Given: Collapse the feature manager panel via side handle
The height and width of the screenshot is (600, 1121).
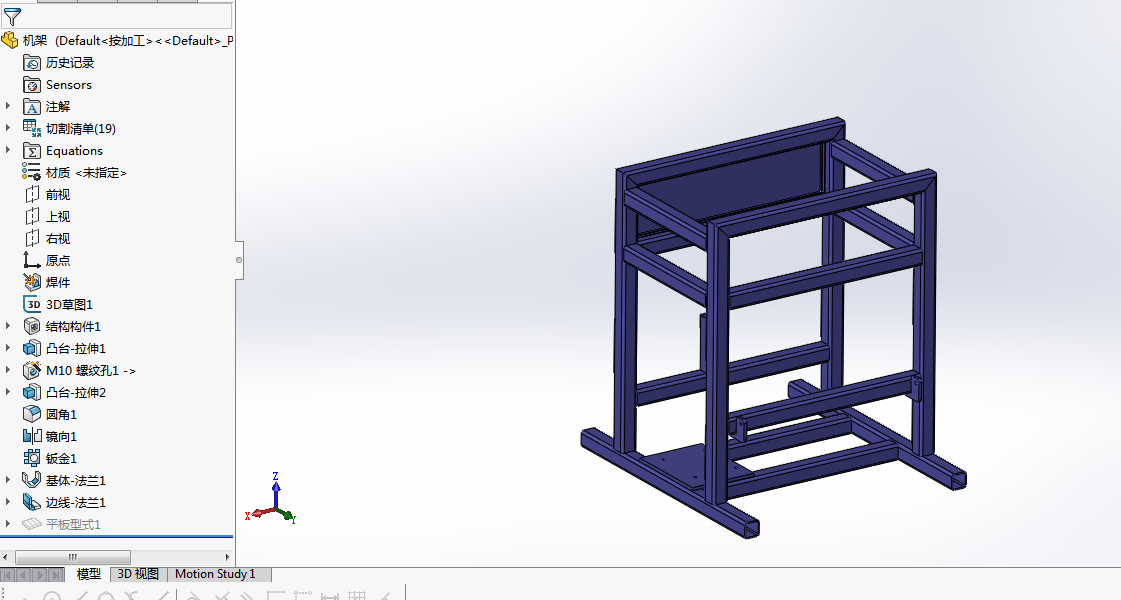Looking at the screenshot, I should coord(239,260).
